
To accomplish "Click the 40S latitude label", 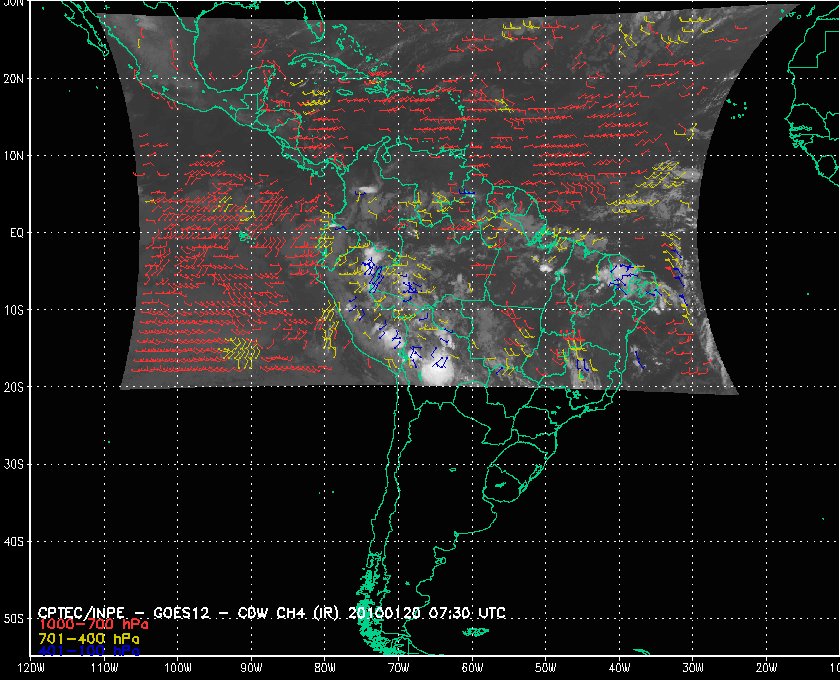I will [13, 542].
